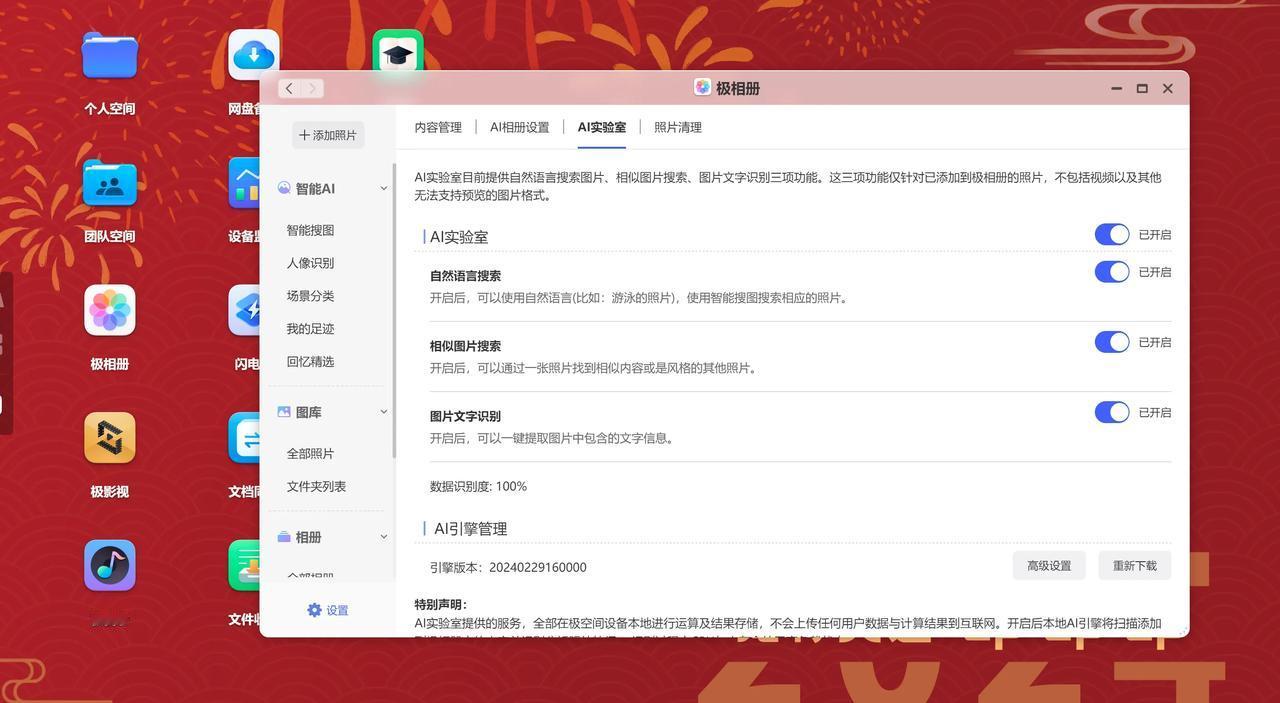Disable the 图片文字识别 toggle
This screenshot has height=703, width=1280.
point(1112,412)
